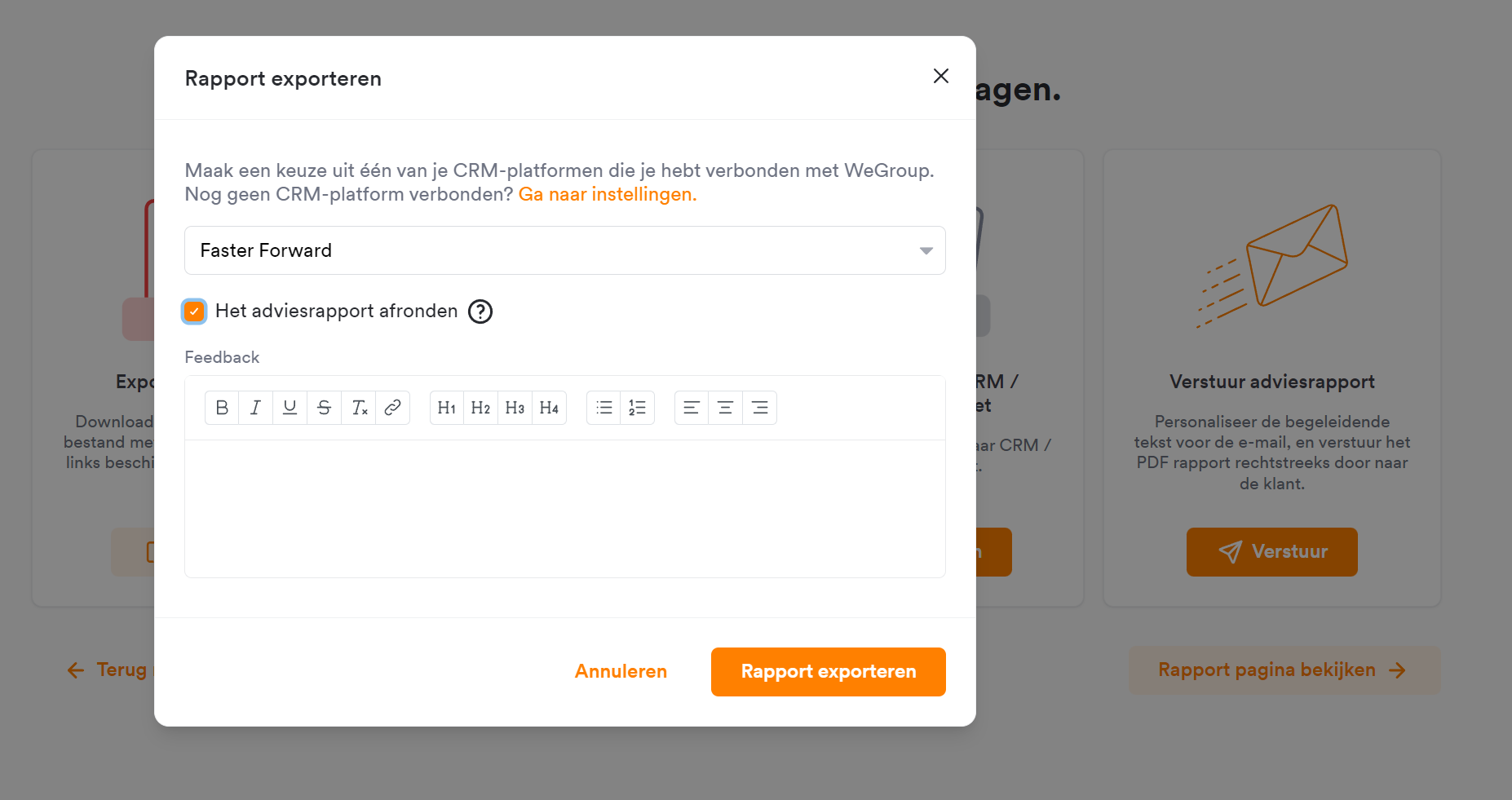Open the Faster Forward CRM dropdown
Image resolution: width=1512 pixels, height=800 pixels.
565,250
